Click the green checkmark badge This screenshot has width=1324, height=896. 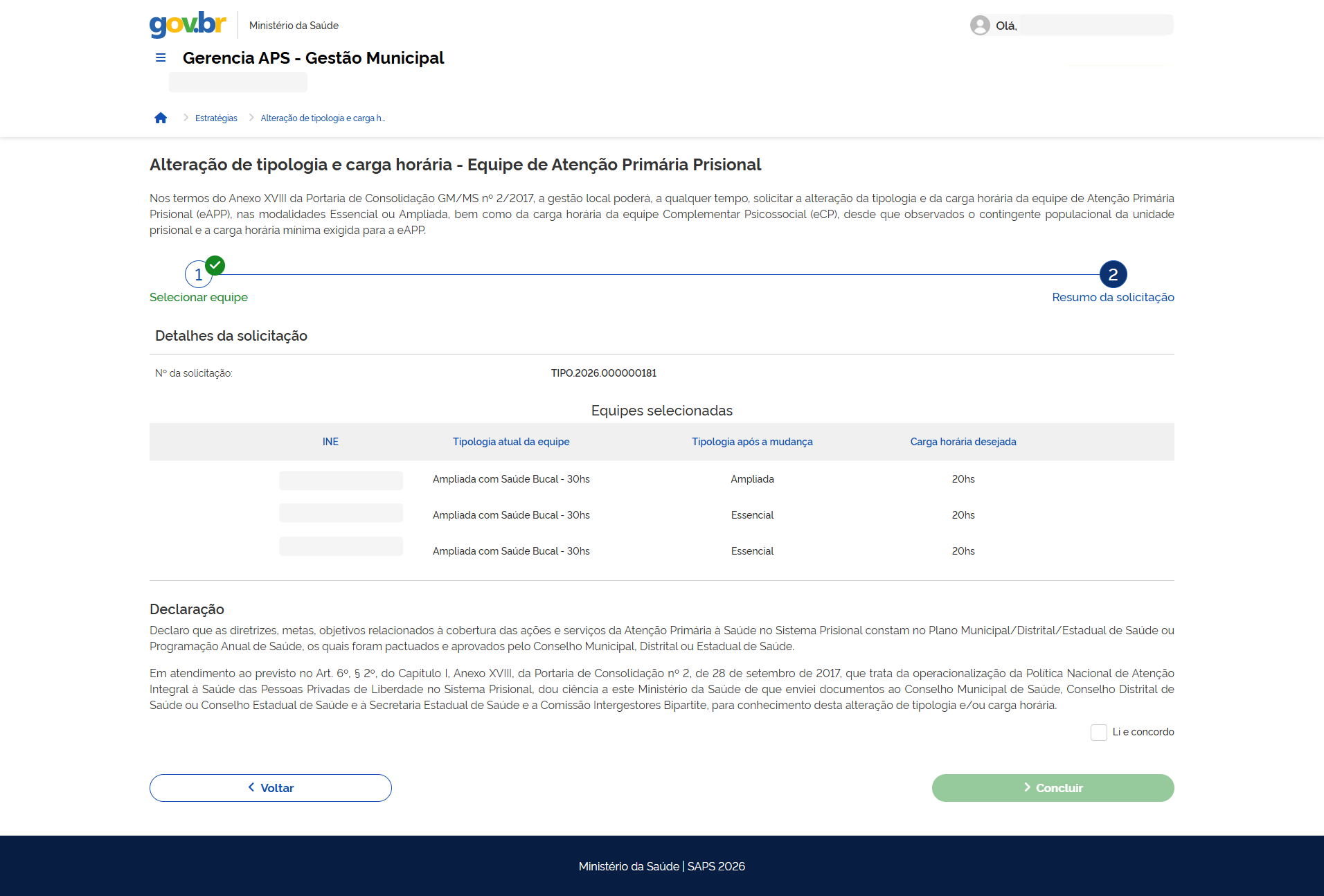[x=215, y=265]
